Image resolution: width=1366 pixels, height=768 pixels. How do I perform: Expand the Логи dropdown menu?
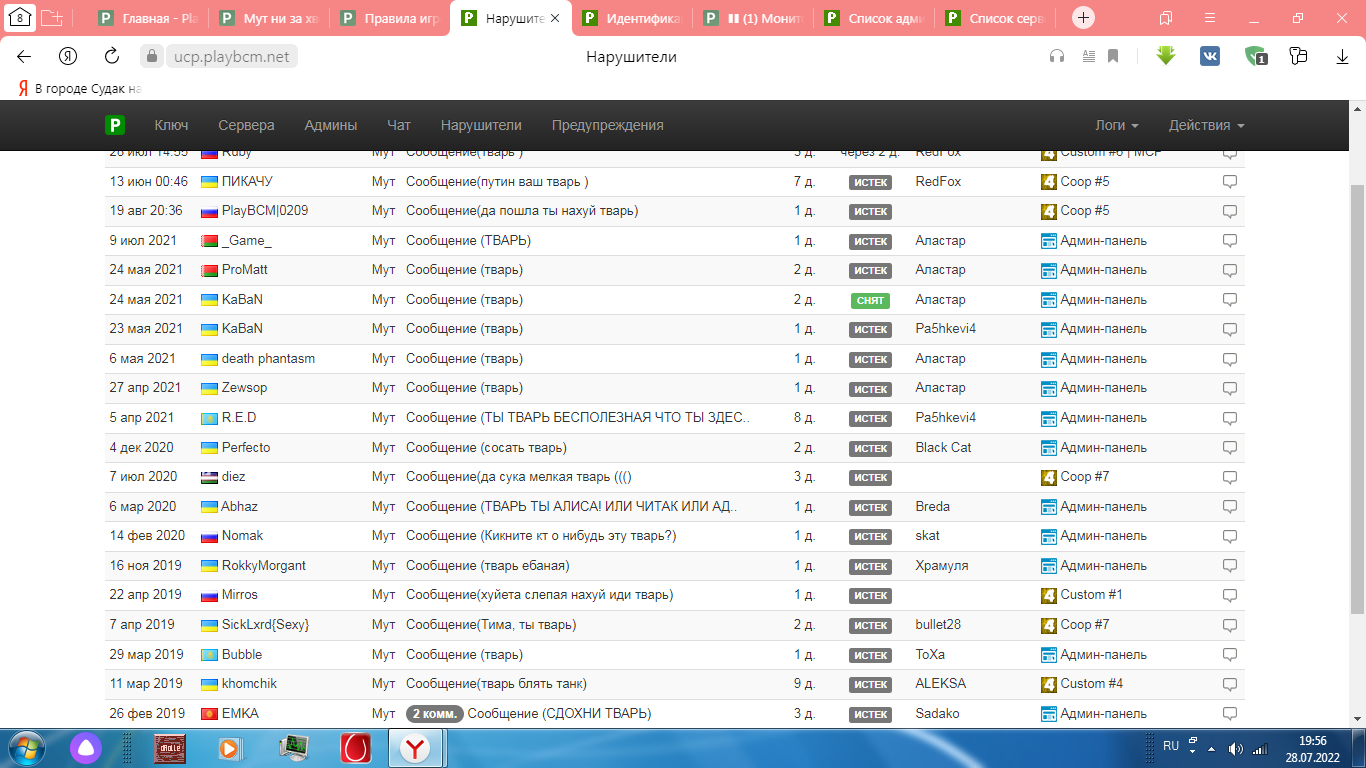coord(1117,125)
